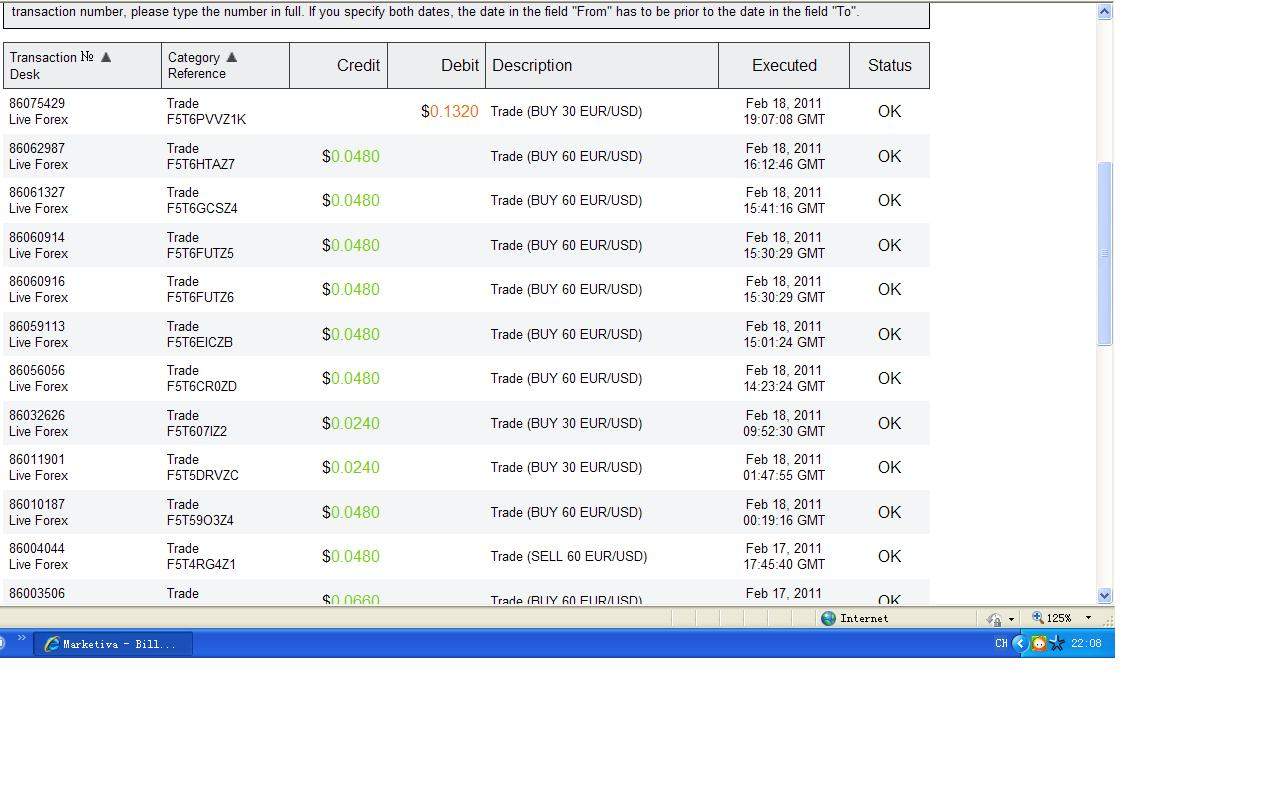Select transaction number 86003506
The height and width of the screenshot is (800, 1280).
point(37,593)
